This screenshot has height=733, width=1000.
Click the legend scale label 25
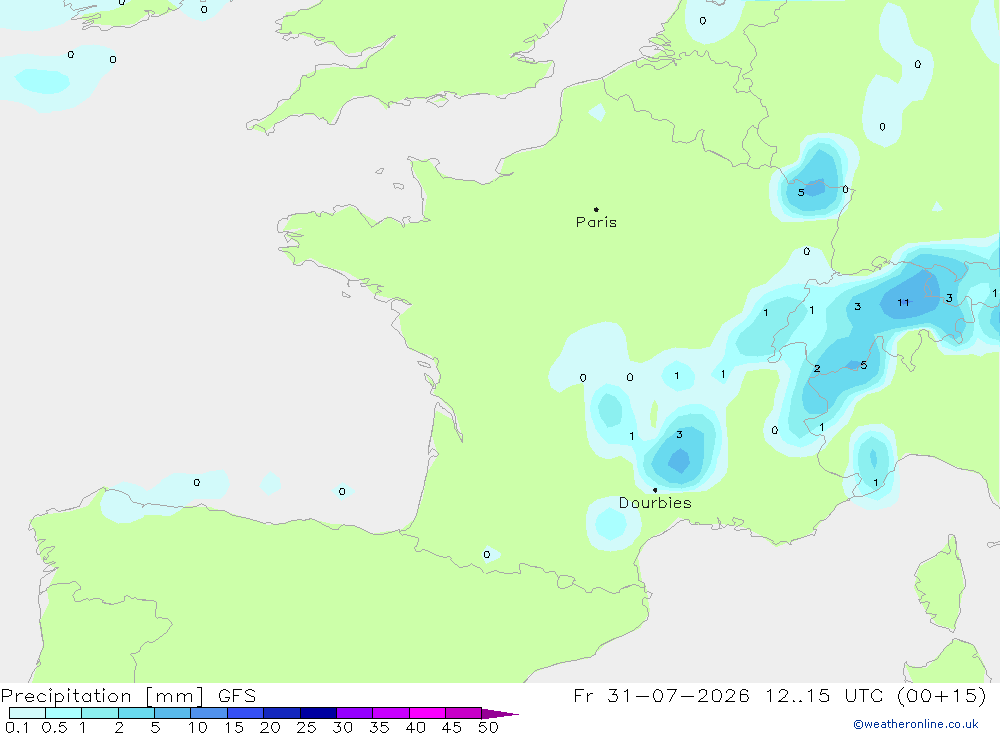(x=306, y=727)
